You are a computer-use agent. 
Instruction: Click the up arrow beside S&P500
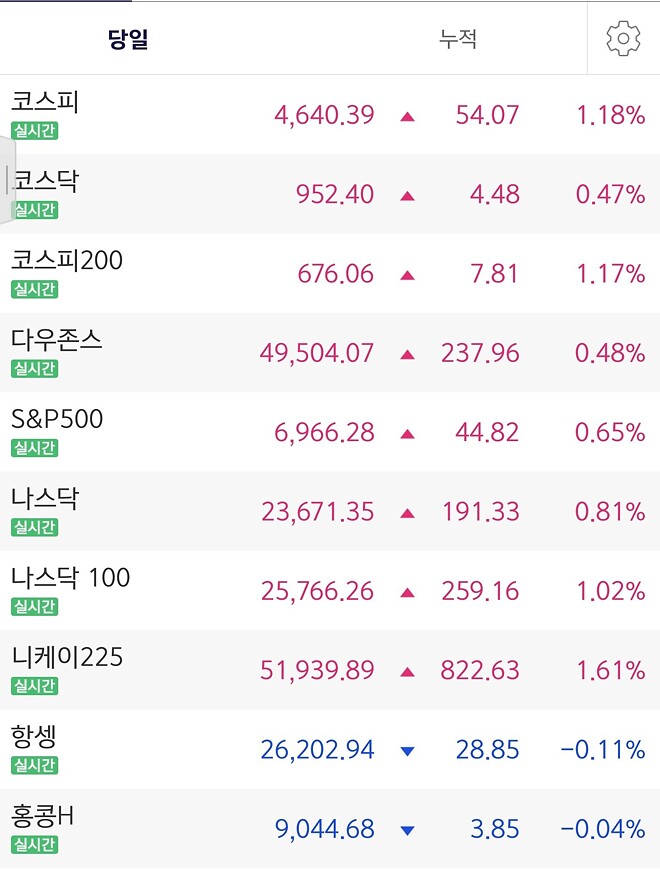[408, 432]
